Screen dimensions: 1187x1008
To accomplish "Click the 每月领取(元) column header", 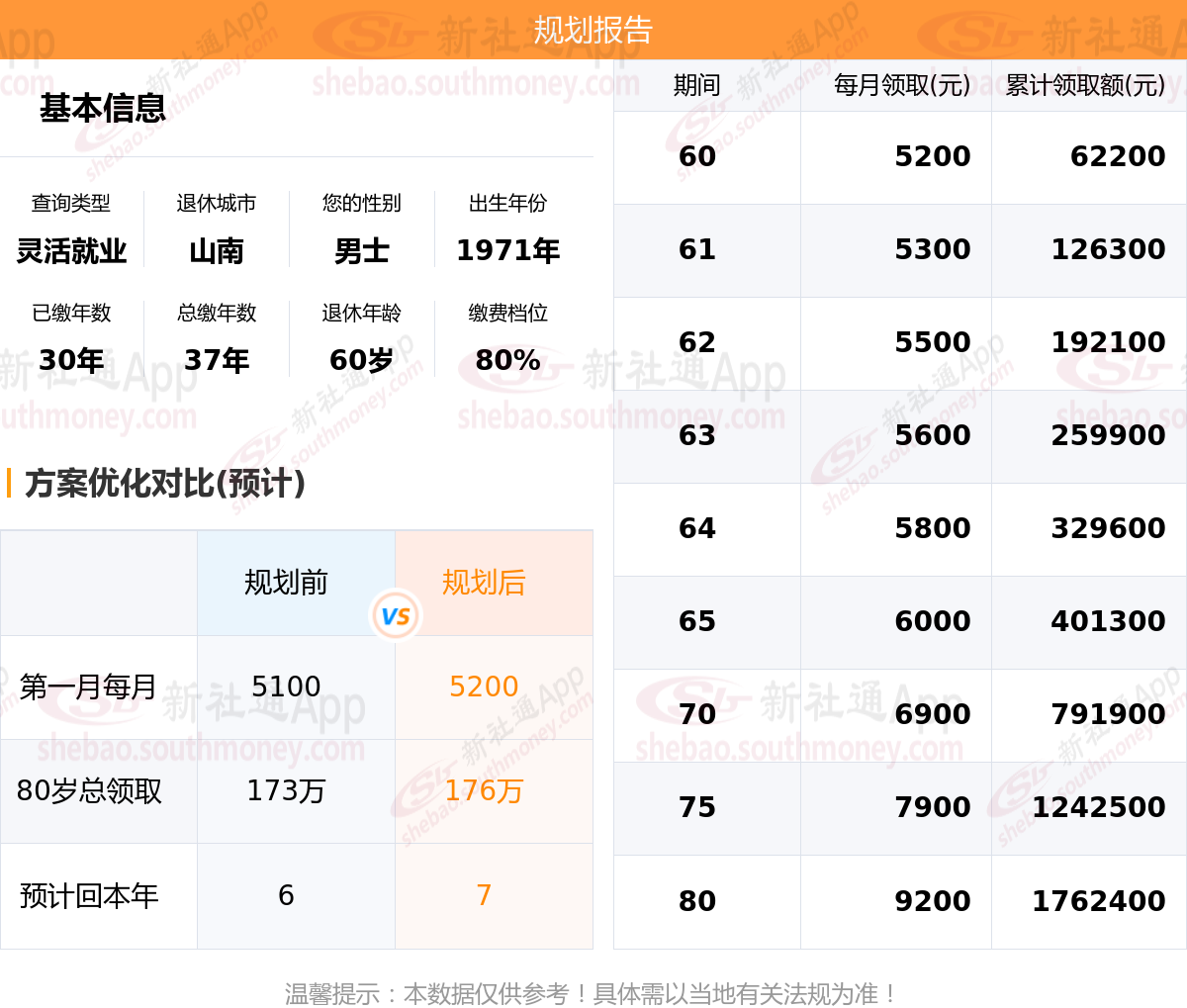I will [902, 85].
